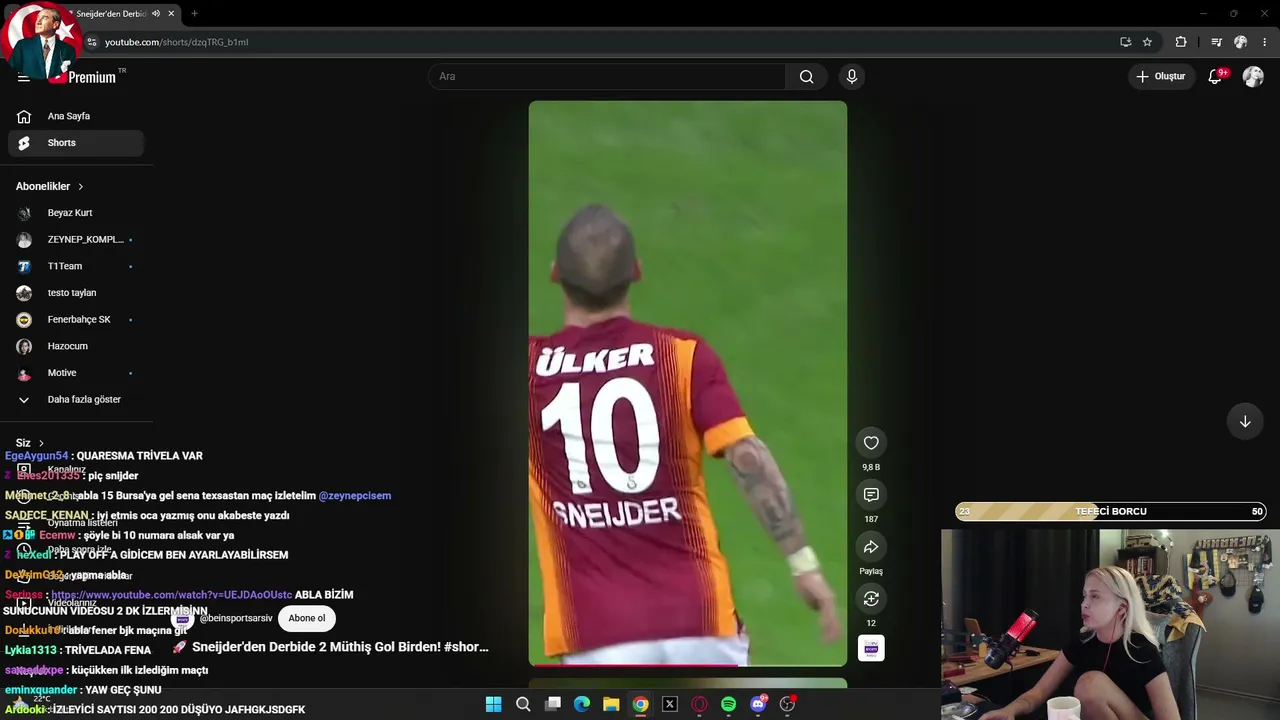1280x720 pixels.
Task: Open the short's sound source thumbnail
Action: [x=871, y=649]
